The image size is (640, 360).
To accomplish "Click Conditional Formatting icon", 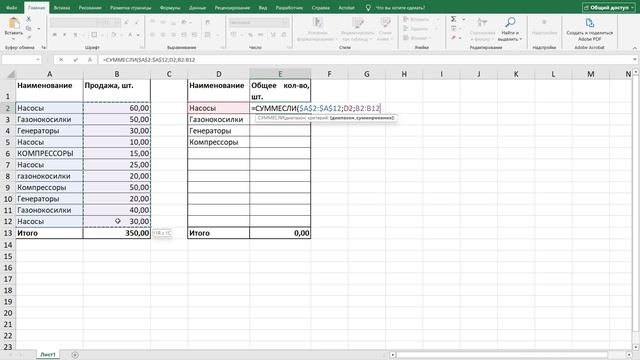I will [x=318, y=23].
